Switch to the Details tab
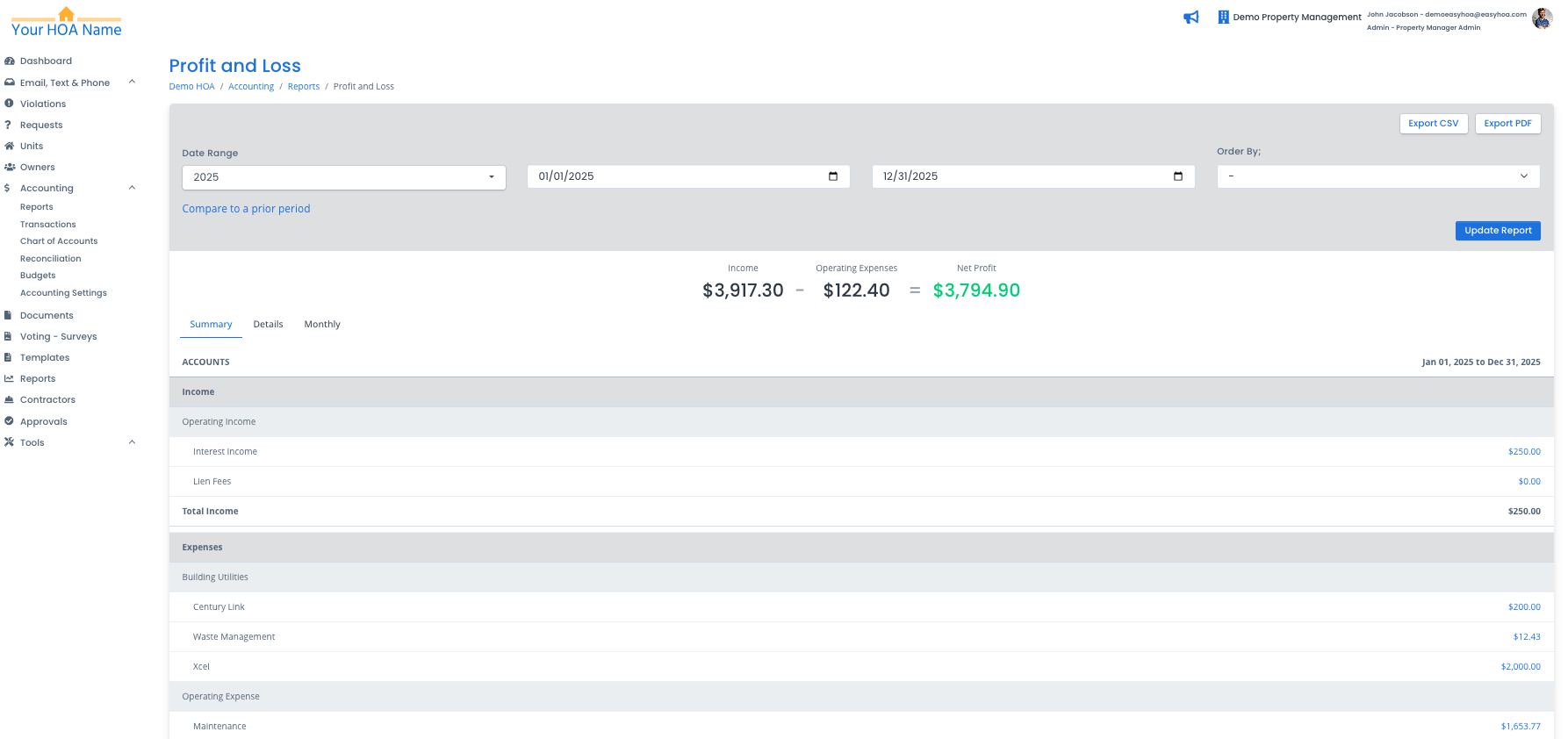The height and width of the screenshot is (739, 1568). (x=268, y=325)
